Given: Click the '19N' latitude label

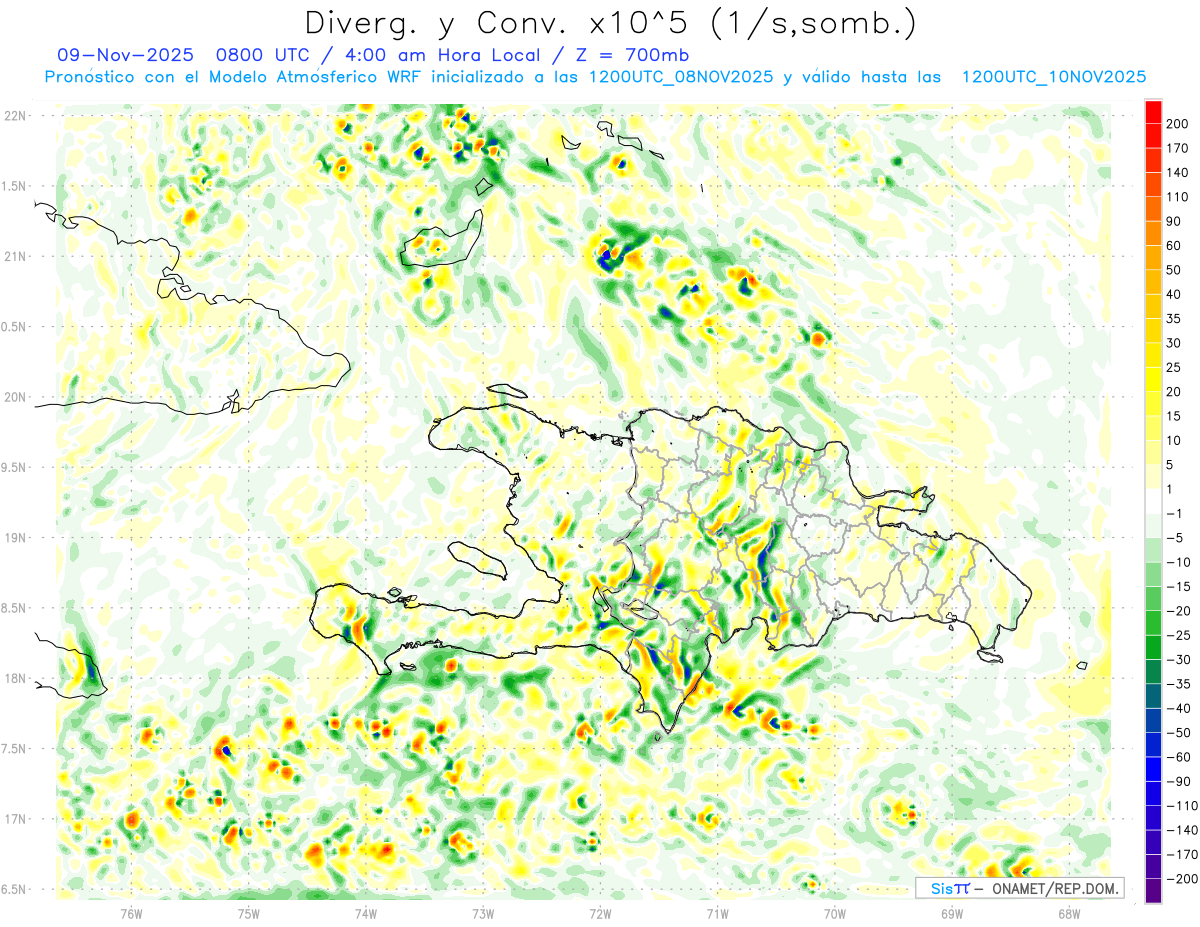Looking at the screenshot, I should pos(15,538).
